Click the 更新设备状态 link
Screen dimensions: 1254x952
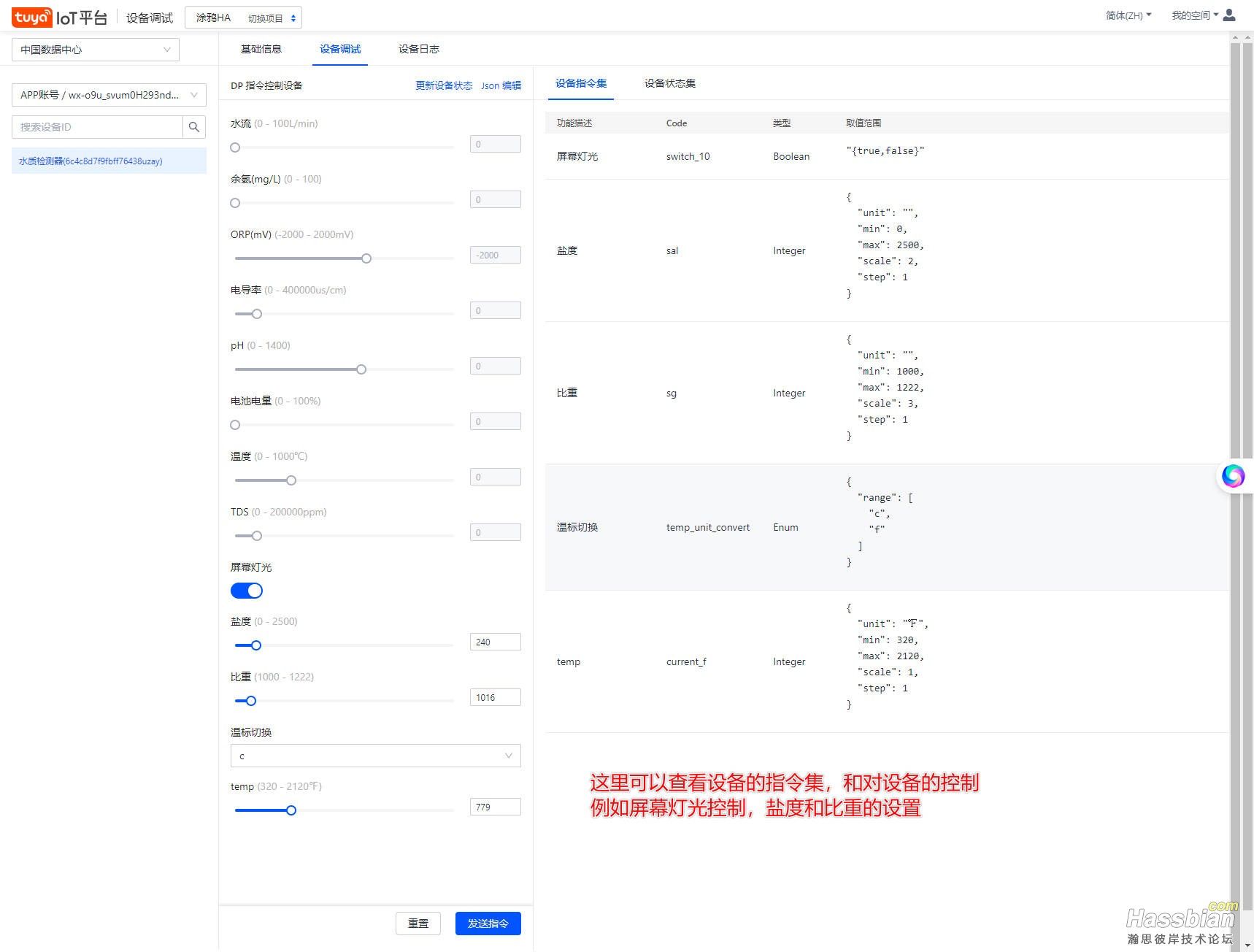point(444,85)
